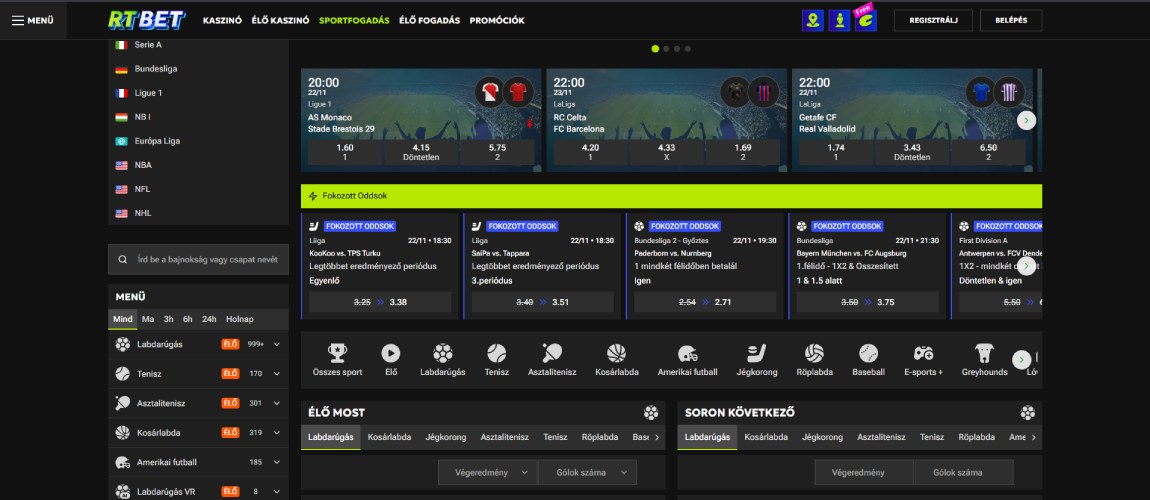The image size is (1150, 500).
Task: Pick 3.43 Döntetlen for Getafe match
Action: tap(913, 152)
